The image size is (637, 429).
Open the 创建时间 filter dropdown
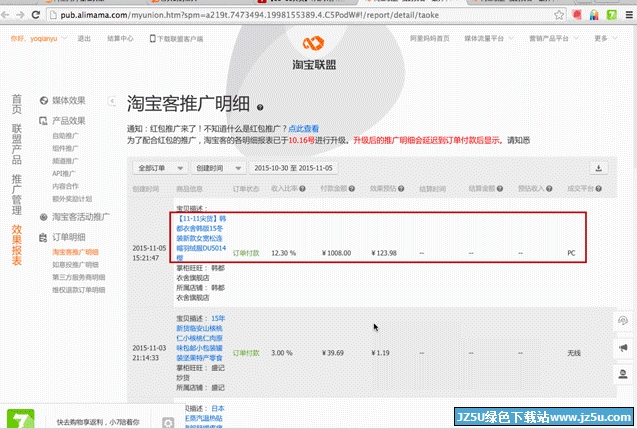pyautogui.click(x=219, y=168)
